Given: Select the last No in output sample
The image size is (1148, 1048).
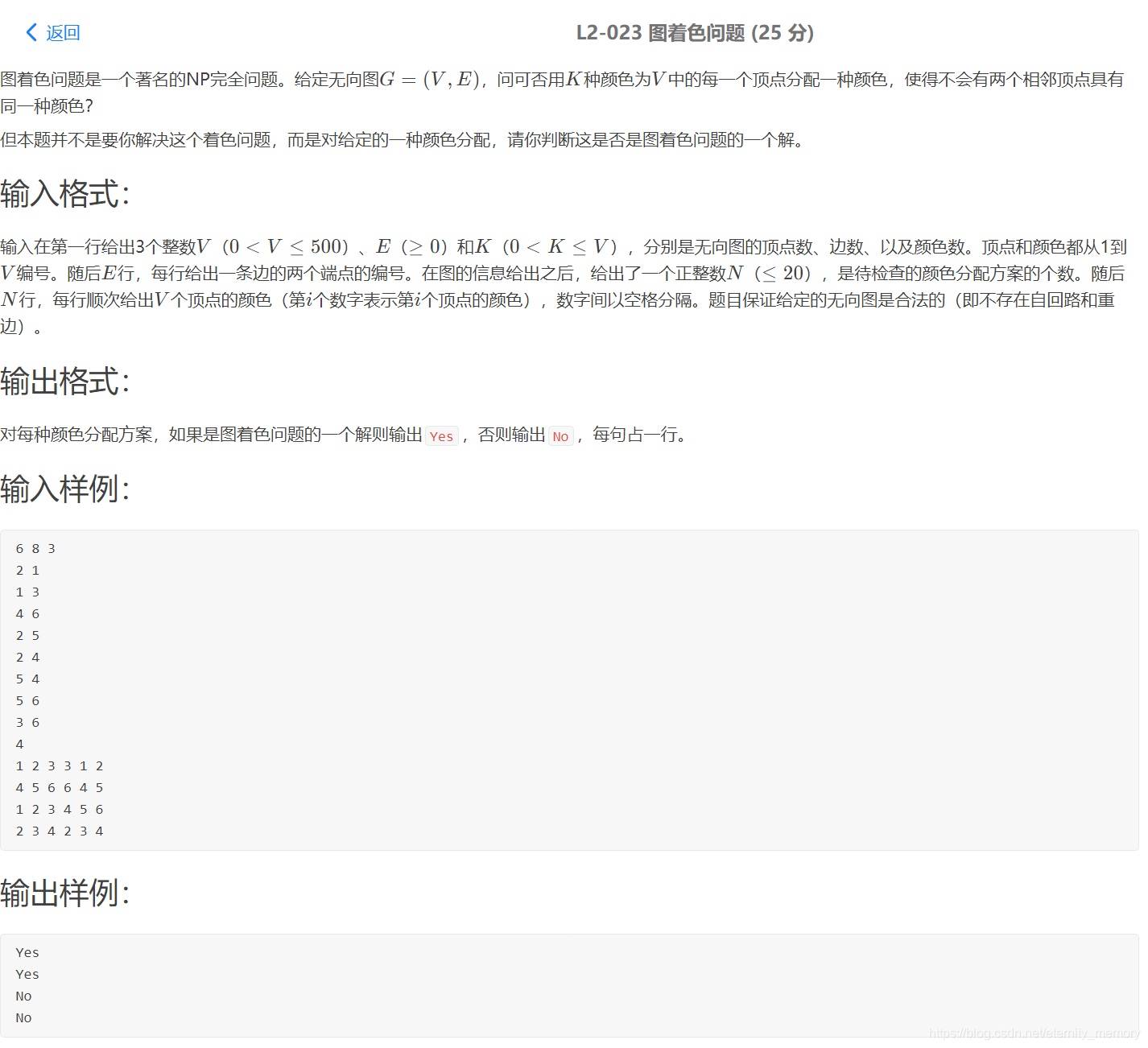Looking at the screenshot, I should tap(23, 1017).
